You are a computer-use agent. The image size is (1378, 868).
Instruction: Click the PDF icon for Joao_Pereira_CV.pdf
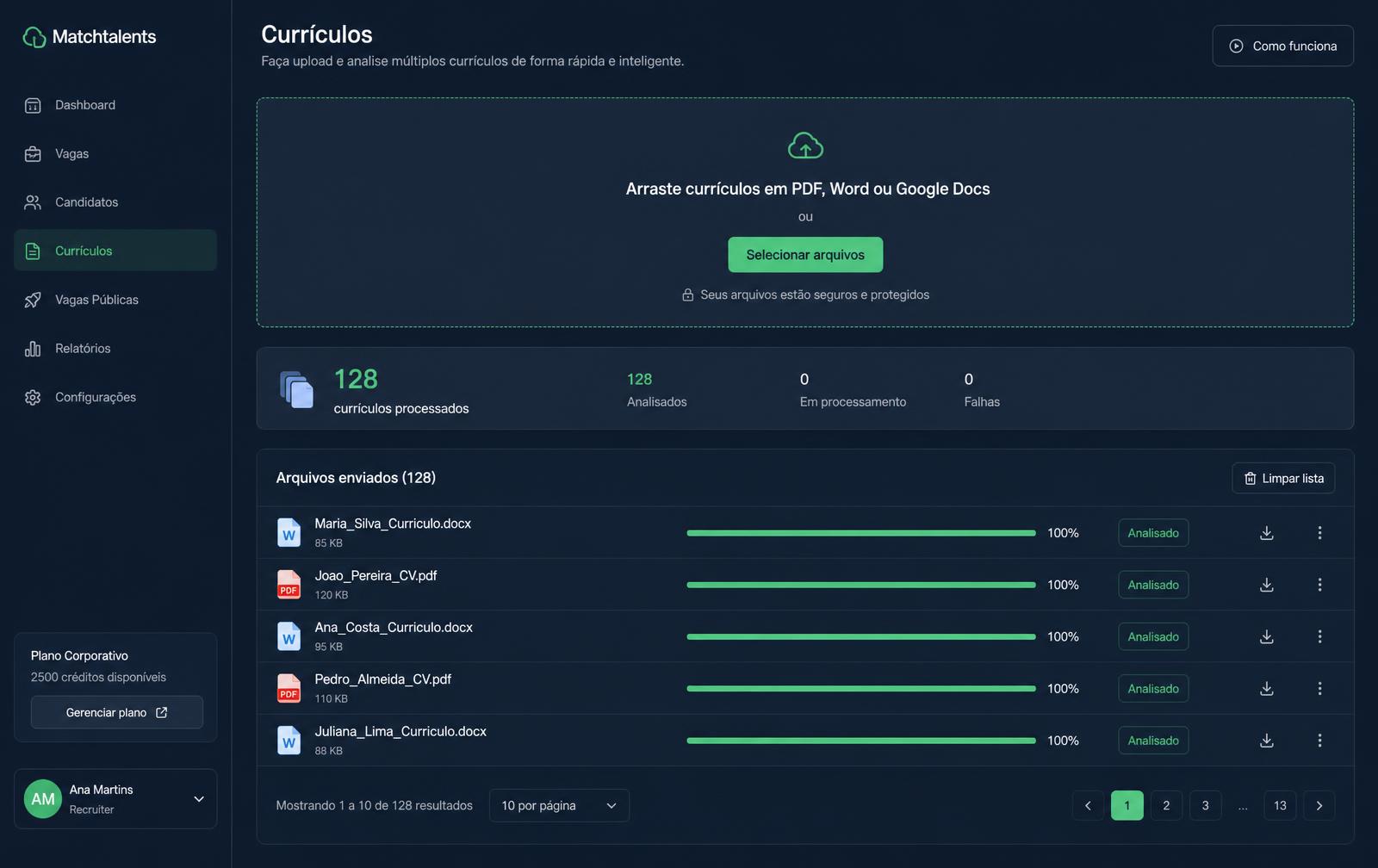pos(289,585)
